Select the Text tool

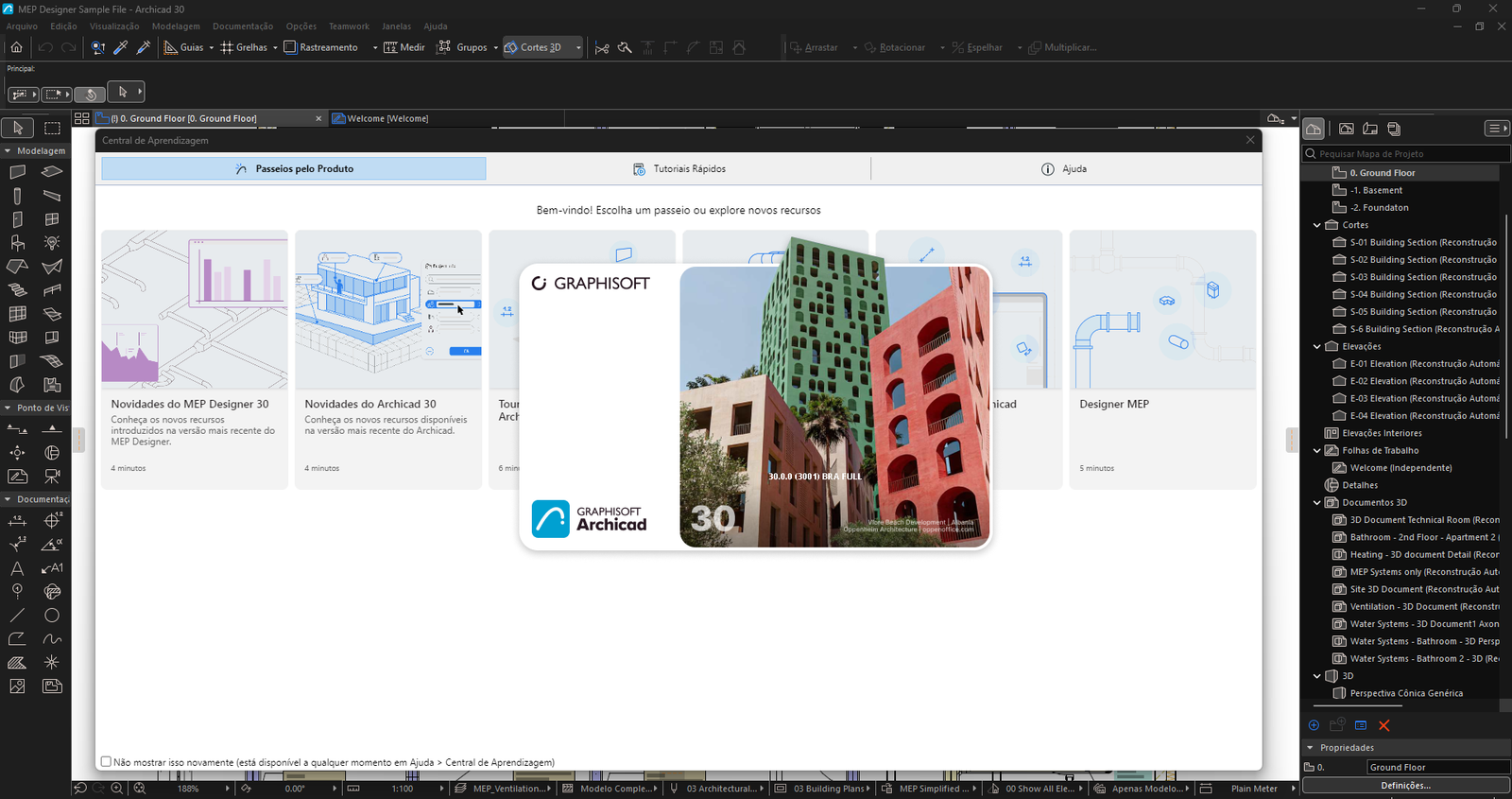point(18,568)
